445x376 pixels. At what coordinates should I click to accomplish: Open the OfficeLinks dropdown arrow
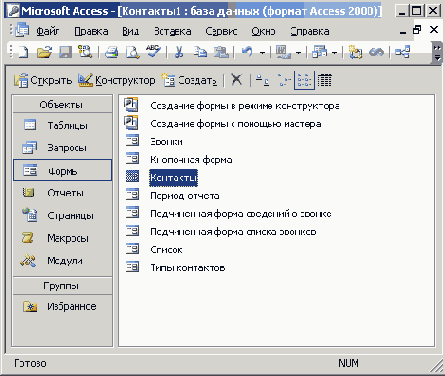coord(299,53)
